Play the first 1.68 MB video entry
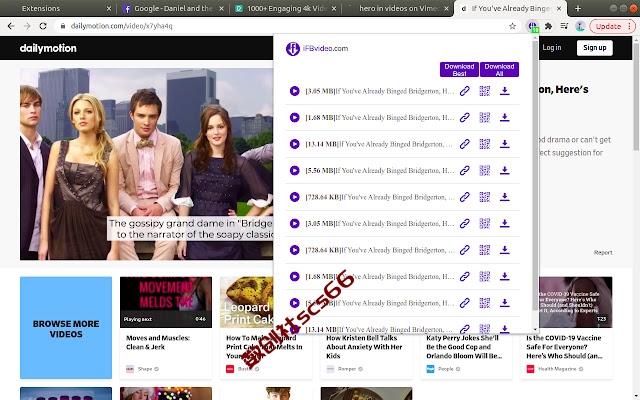640x400 pixels. 294,118
